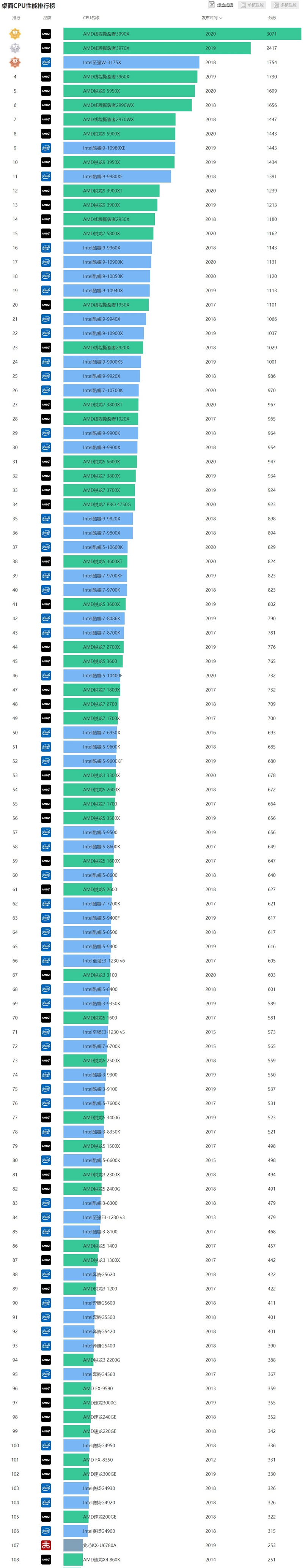Click the 分数 score column header
This screenshot has width=305, height=1568.
(272, 18)
